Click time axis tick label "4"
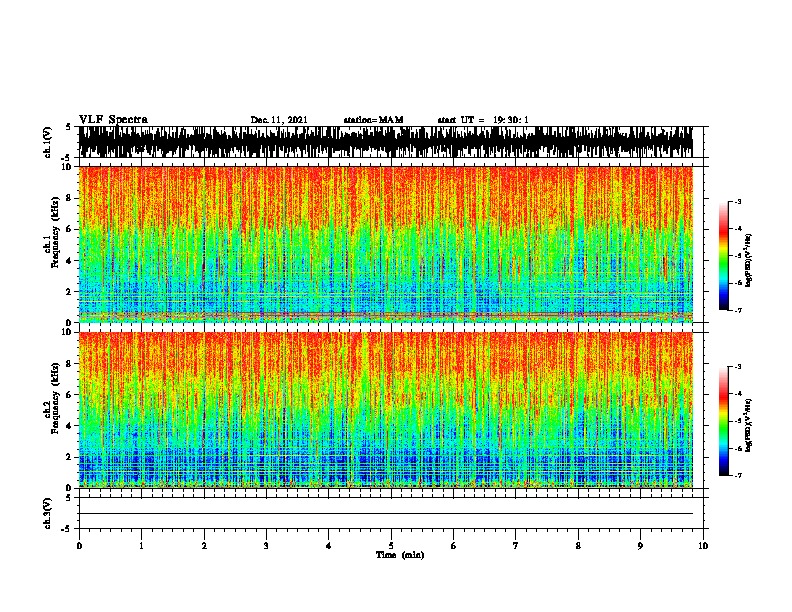 point(329,546)
